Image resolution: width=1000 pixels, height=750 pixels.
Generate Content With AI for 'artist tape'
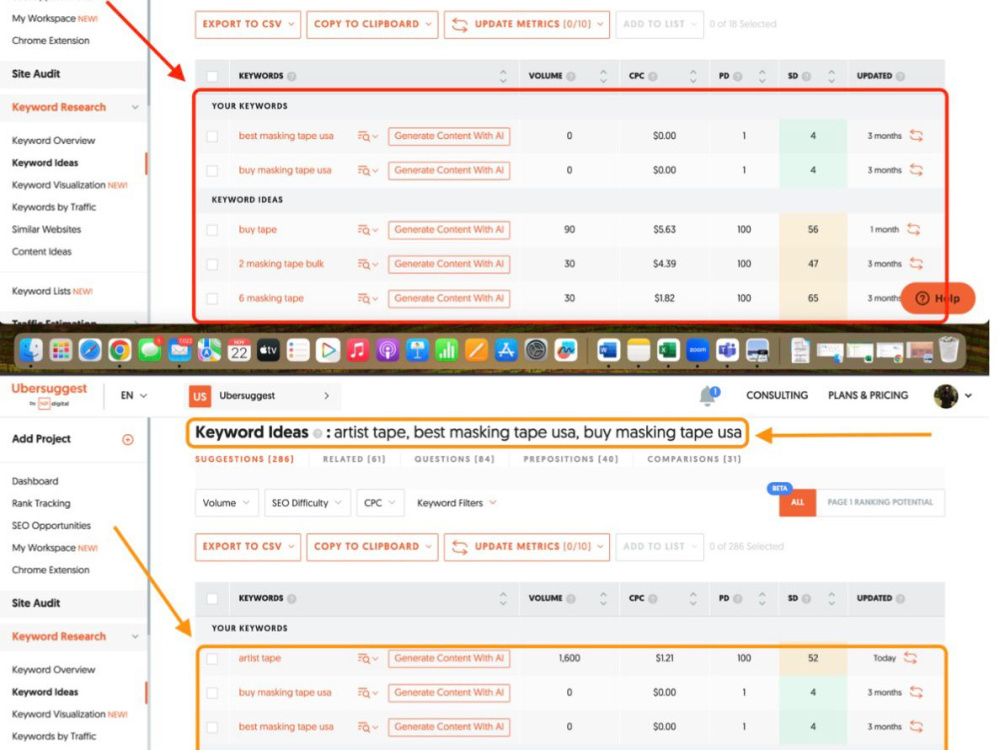click(449, 658)
